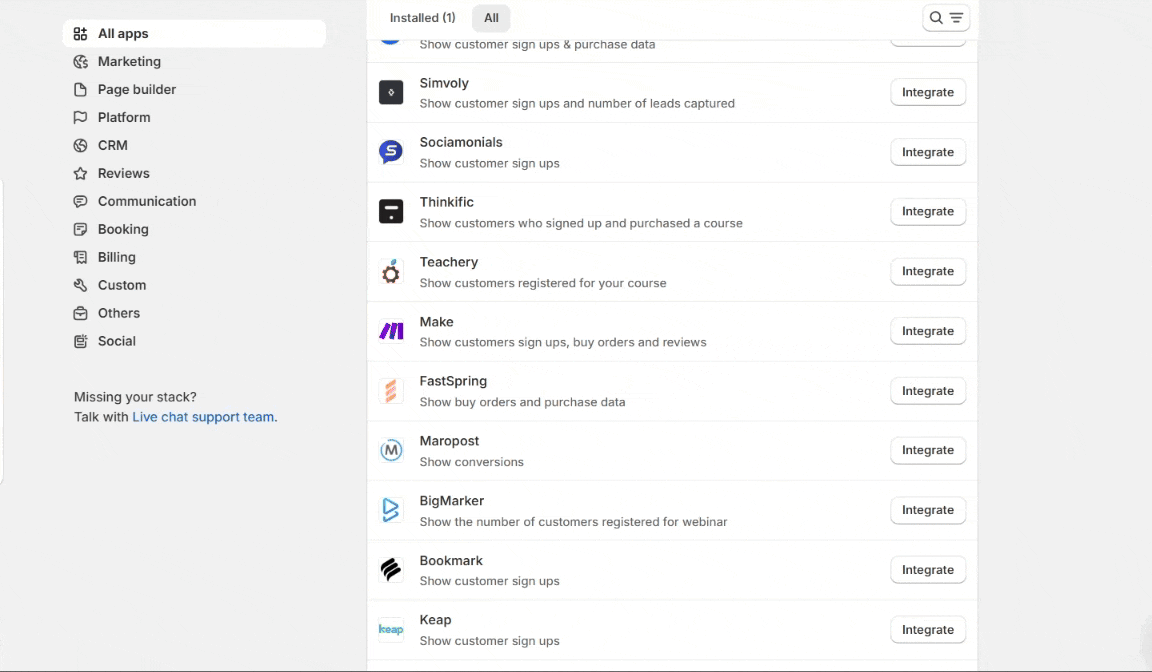Click the Maropost app logo
Screen dimensions: 1152x672
tap(391, 450)
